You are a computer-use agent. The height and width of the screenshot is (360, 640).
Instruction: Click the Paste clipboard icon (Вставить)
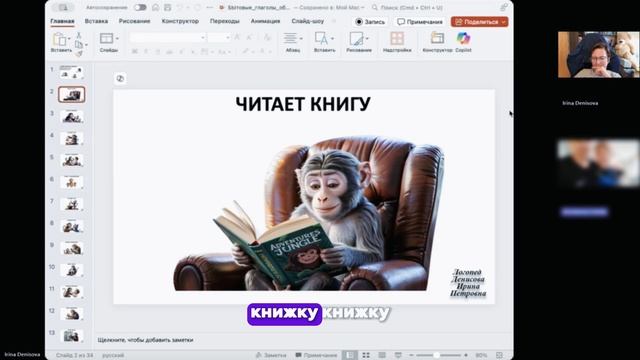coord(60,39)
